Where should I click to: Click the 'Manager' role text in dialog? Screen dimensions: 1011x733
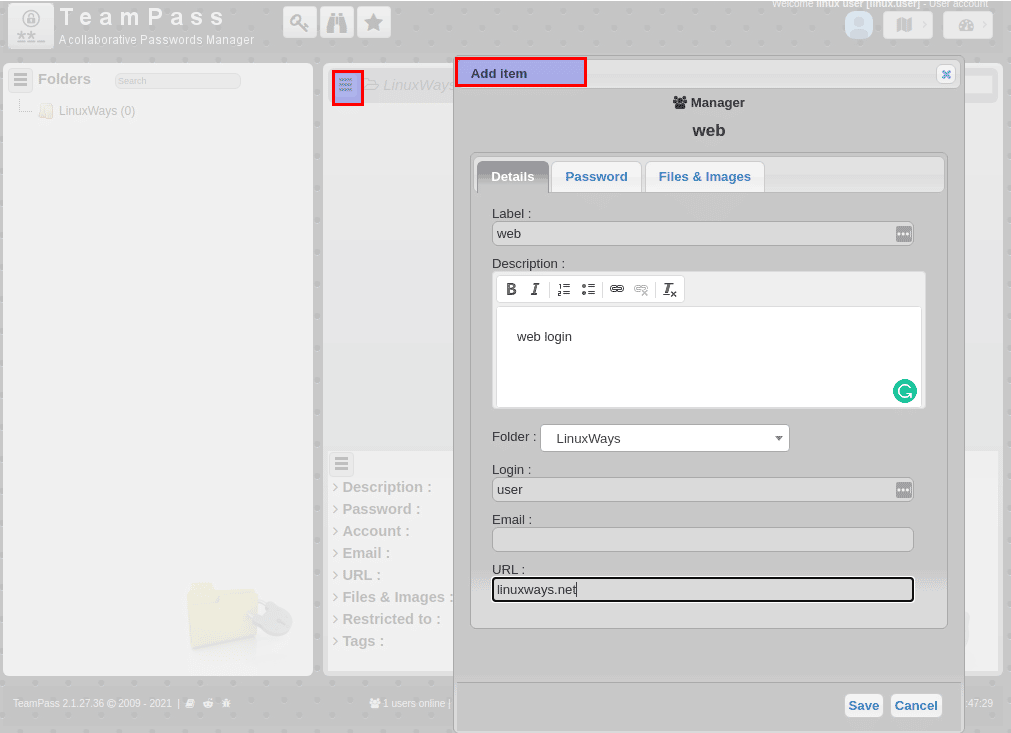click(x=717, y=103)
